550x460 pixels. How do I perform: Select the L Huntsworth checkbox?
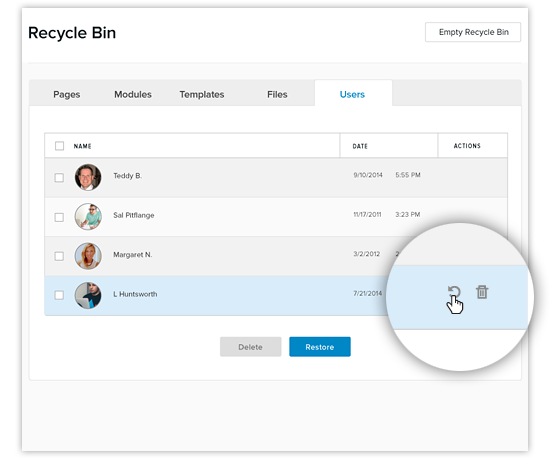(59, 295)
